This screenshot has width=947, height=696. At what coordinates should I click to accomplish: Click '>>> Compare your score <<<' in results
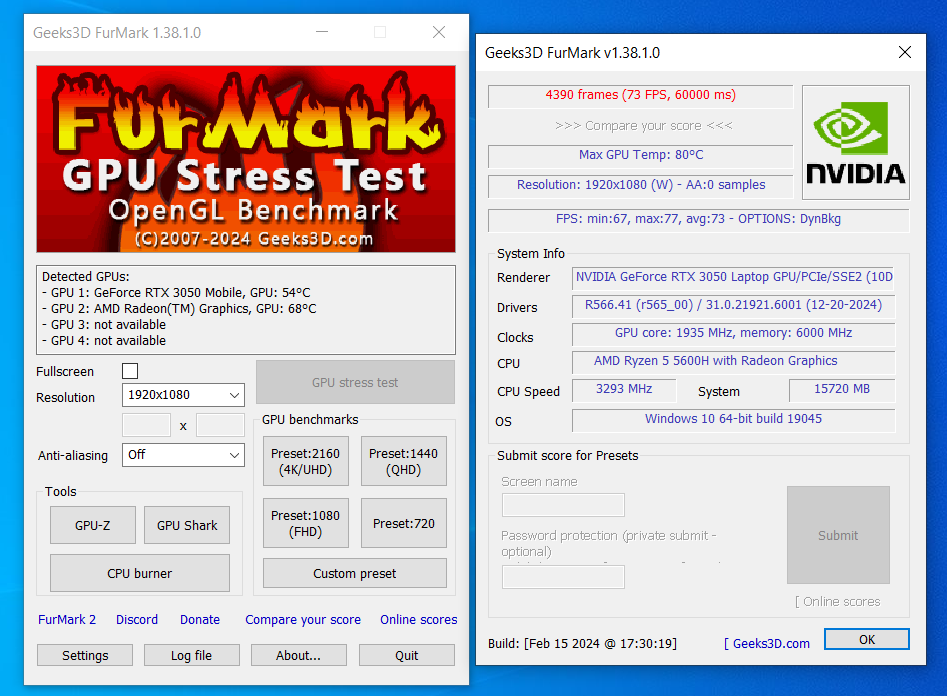(x=644, y=126)
